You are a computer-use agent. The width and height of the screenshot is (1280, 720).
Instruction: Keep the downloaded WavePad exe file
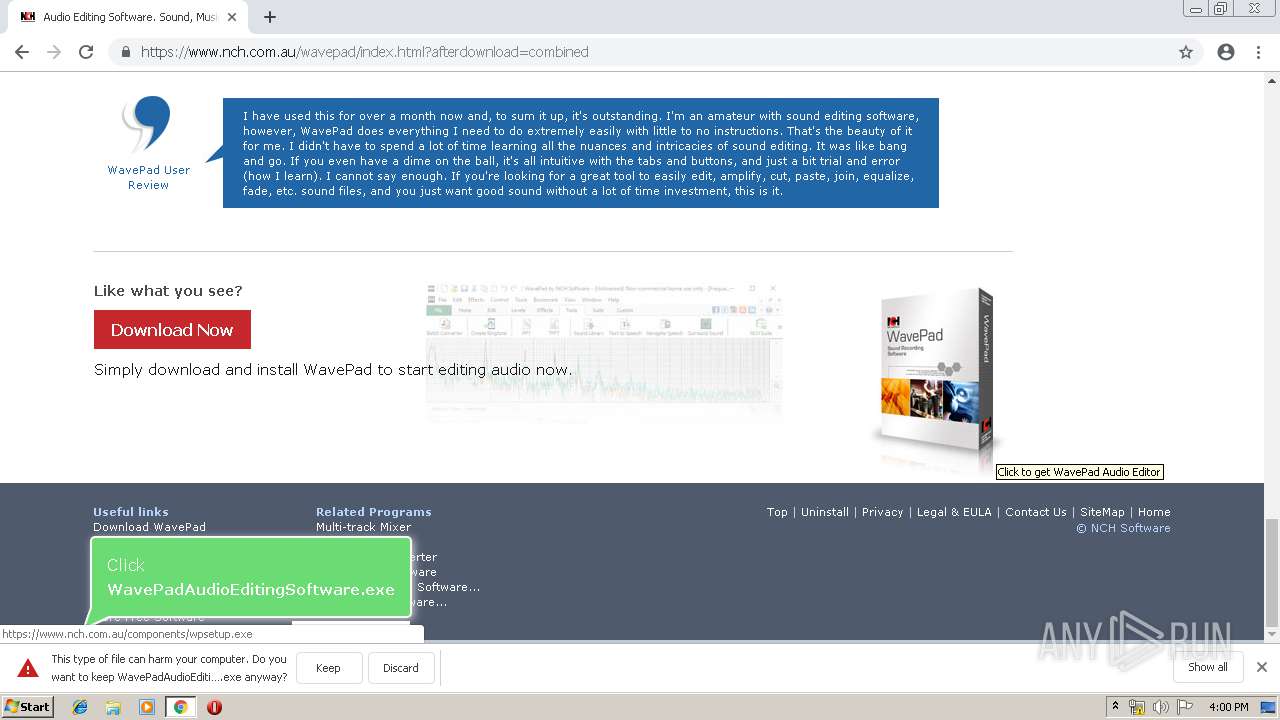pos(328,668)
